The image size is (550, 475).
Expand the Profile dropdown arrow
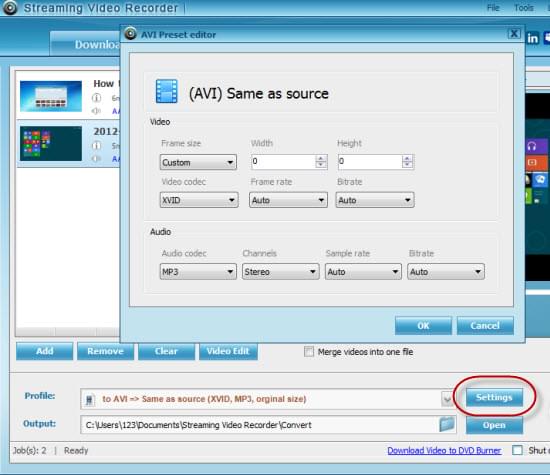click(x=447, y=399)
